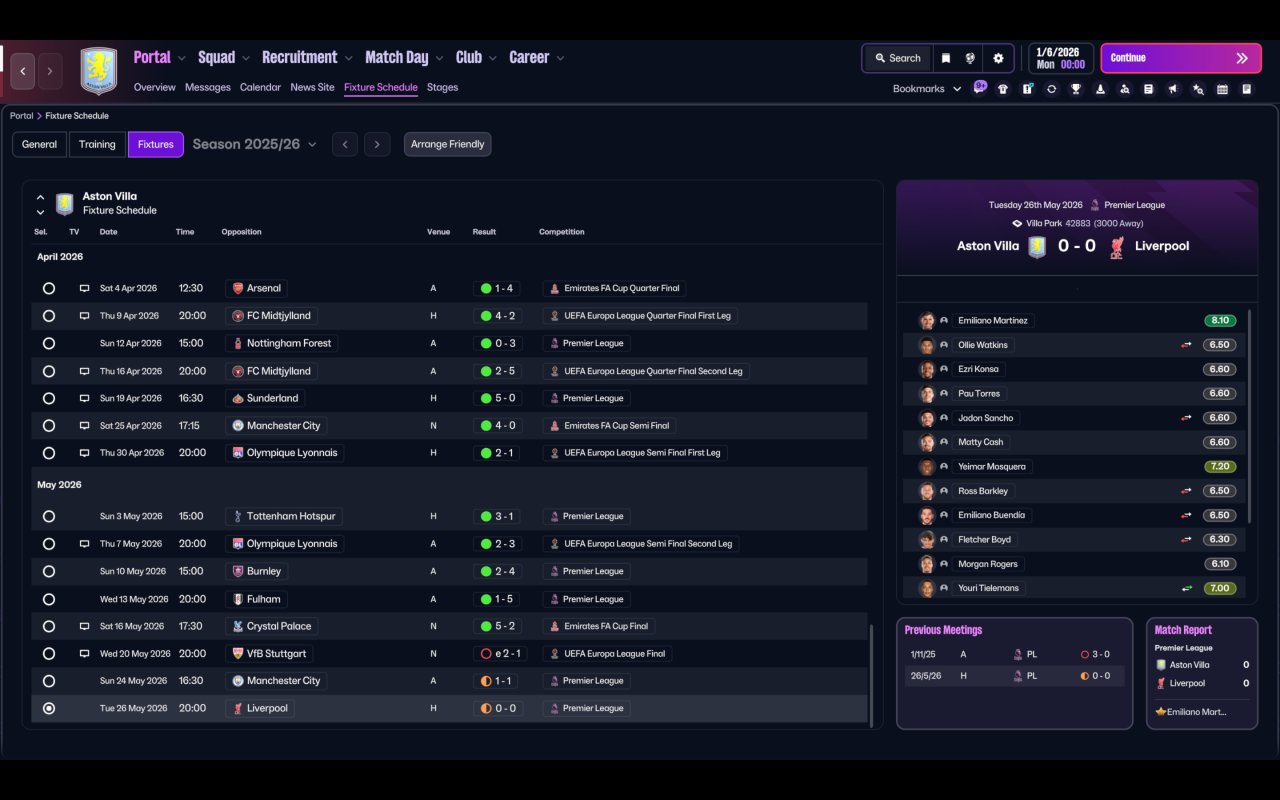1280x800 pixels.
Task: Switch to the Calendar tab
Action: pos(260,87)
